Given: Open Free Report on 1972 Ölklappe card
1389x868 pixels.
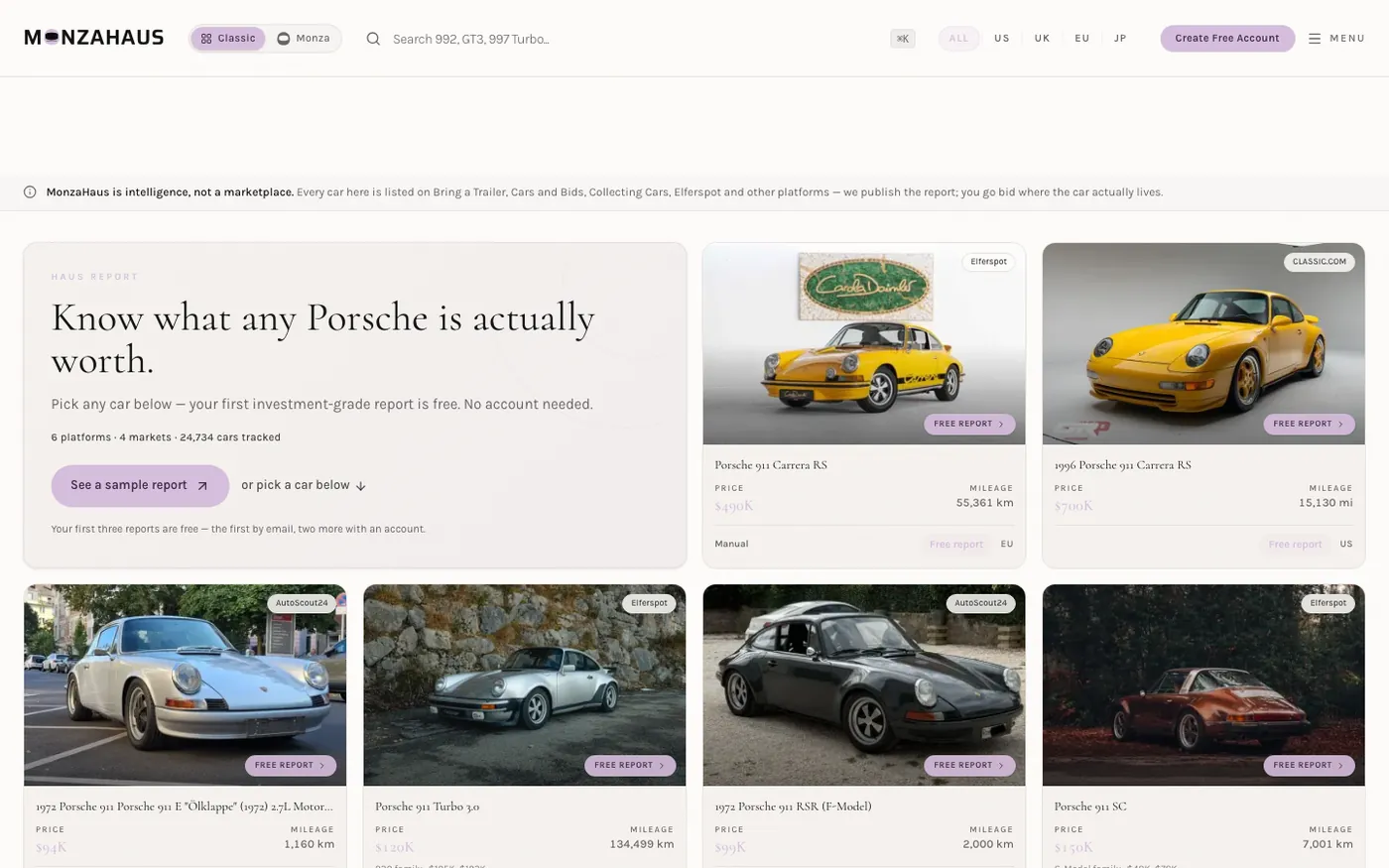Looking at the screenshot, I should (x=291, y=766).
